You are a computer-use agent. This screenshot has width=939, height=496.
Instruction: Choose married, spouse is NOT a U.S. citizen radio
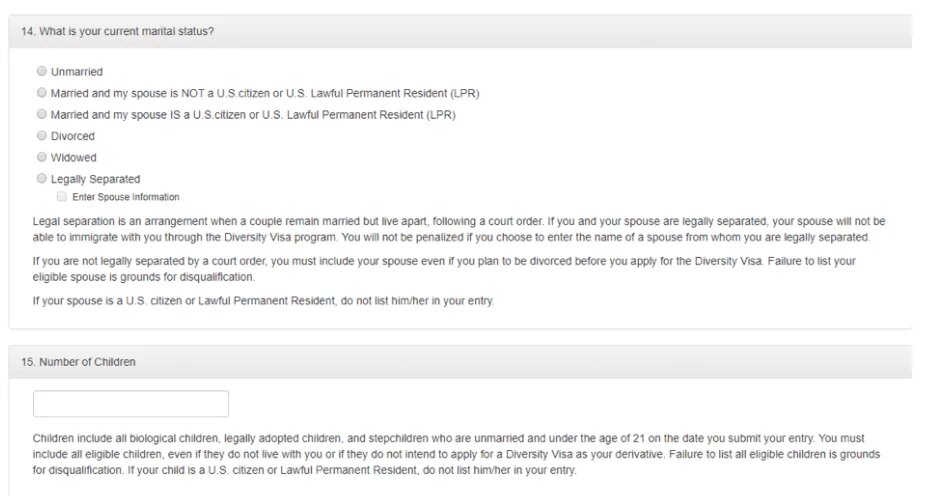(x=41, y=93)
